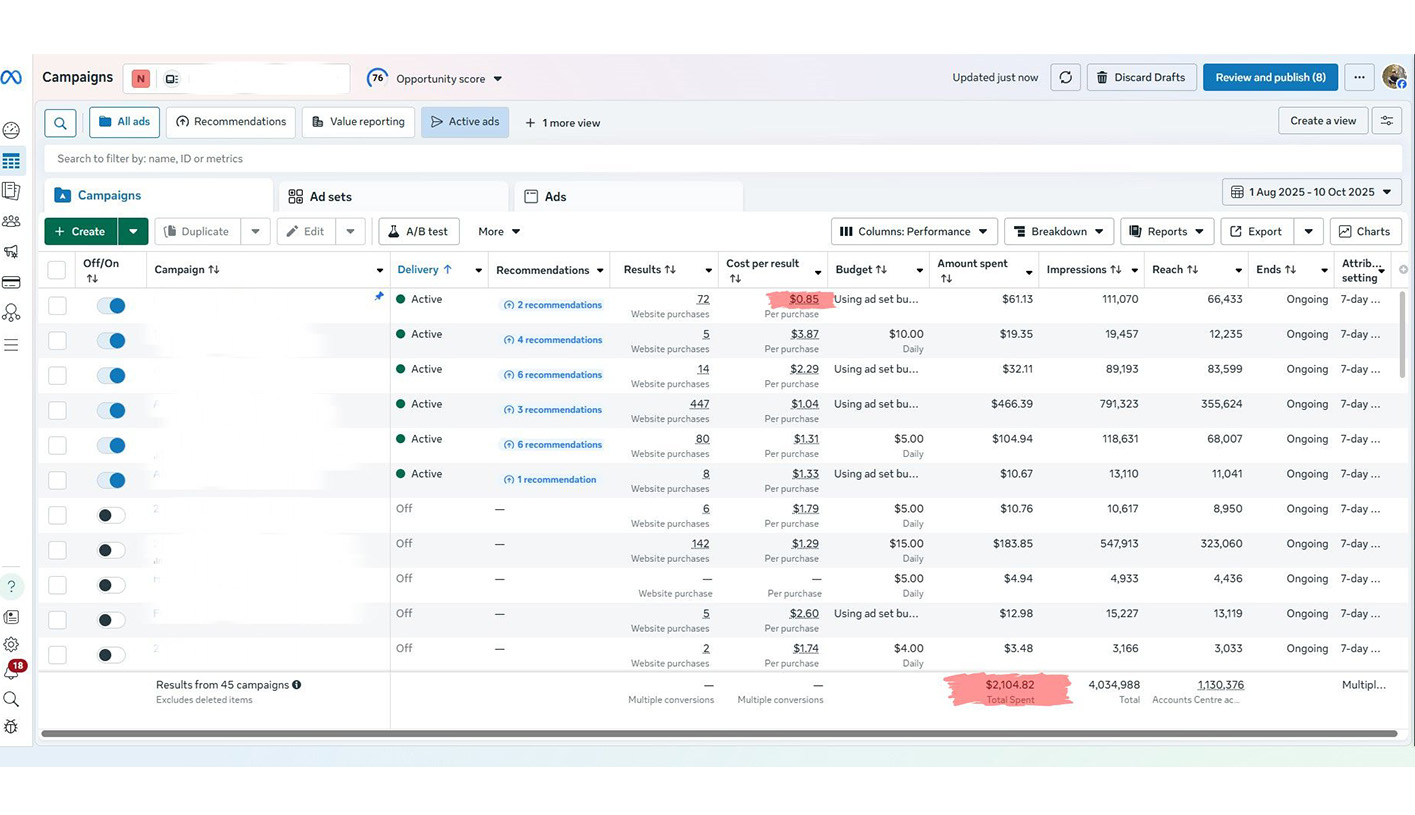The height and width of the screenshot is (815, 1415).
Task: Turn on the campaign with 142 results
Action: tap(111, 550)
